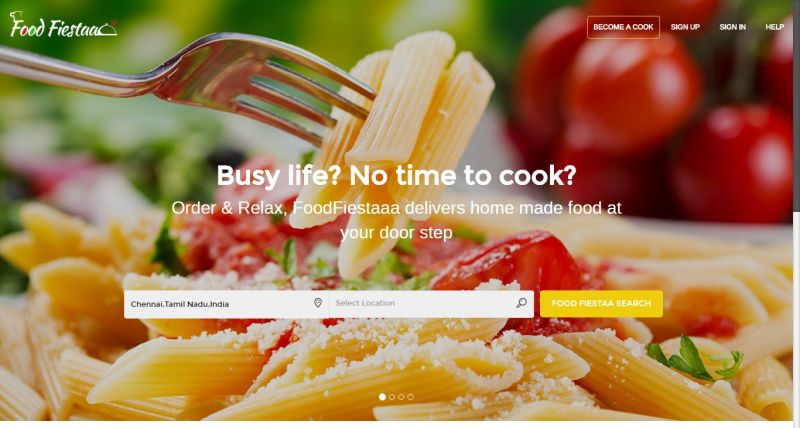800x428 pixels.
Task: Select the first carousel slide dot
Action: click(x=382, y=397)
